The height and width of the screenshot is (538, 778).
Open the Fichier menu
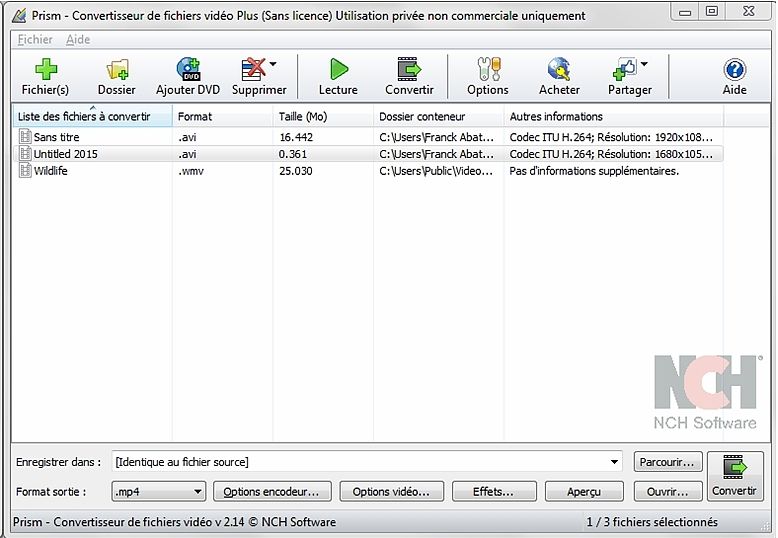pos(35,39)
